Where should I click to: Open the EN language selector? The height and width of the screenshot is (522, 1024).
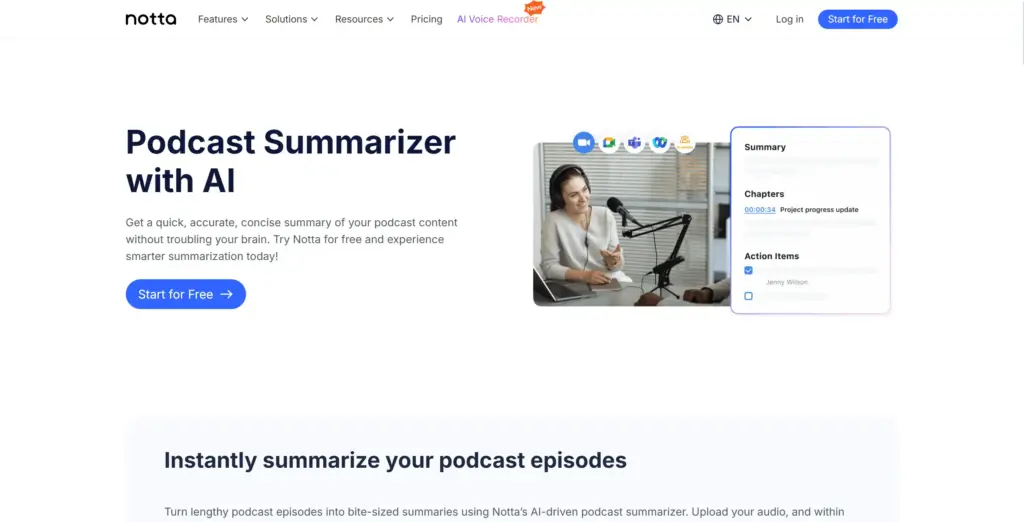click(x=739, y=19)
